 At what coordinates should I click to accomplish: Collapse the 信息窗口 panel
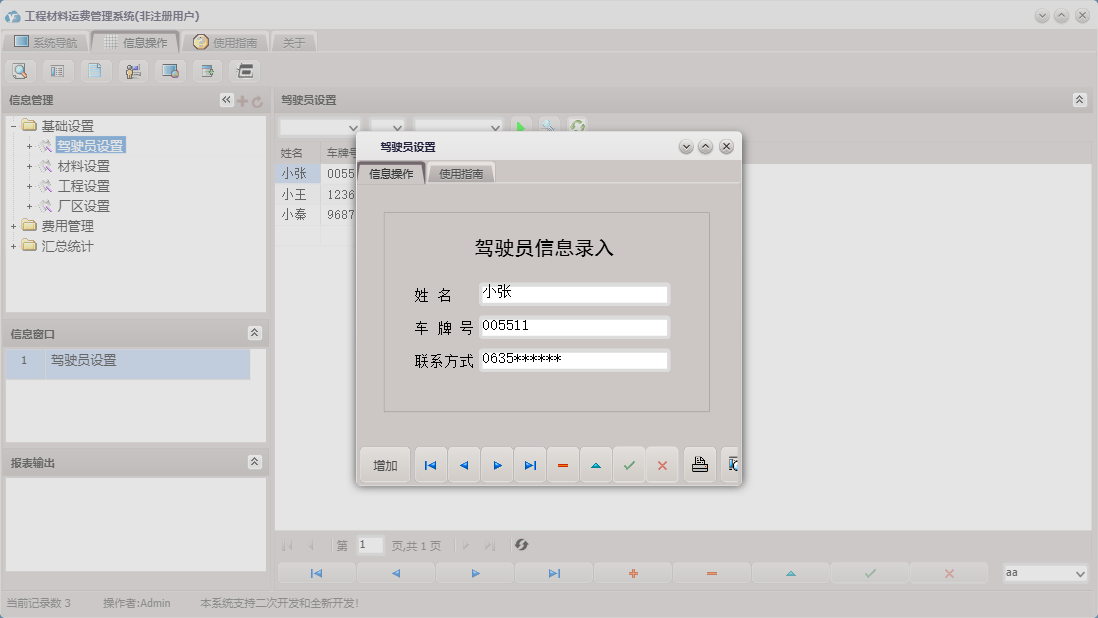tap(256, 333)
